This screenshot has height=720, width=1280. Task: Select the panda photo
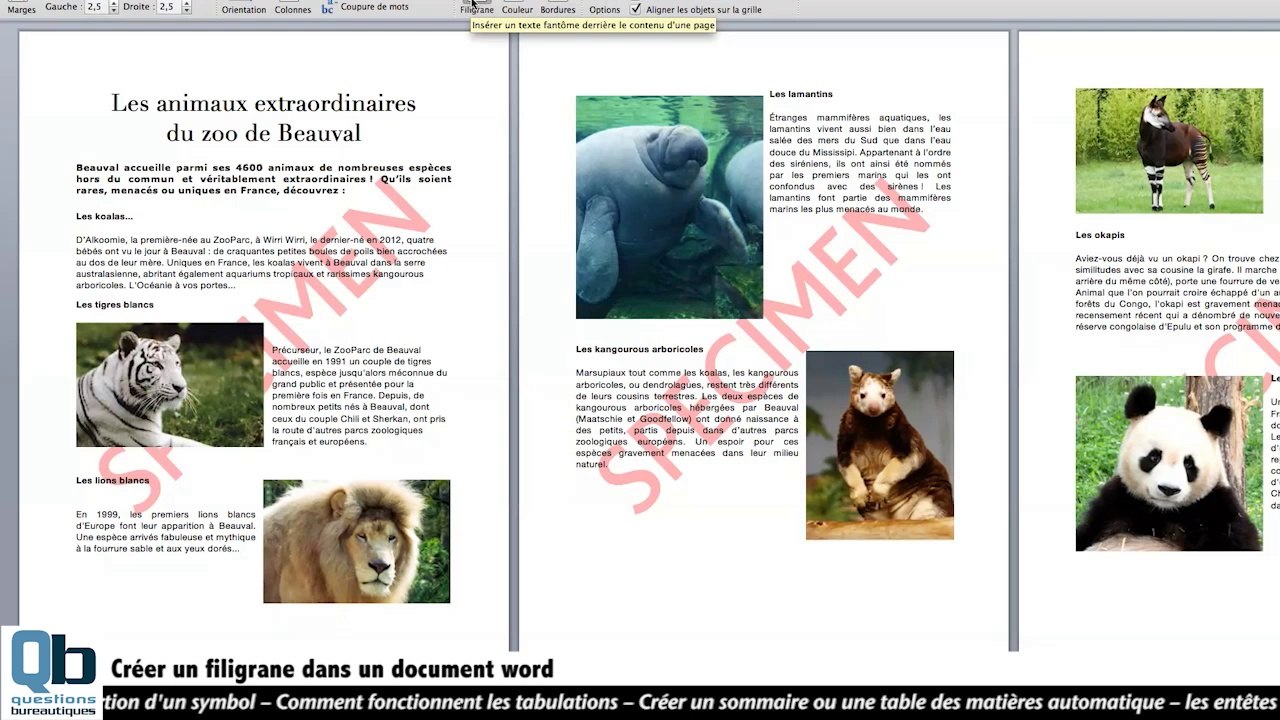(1169, 464)
